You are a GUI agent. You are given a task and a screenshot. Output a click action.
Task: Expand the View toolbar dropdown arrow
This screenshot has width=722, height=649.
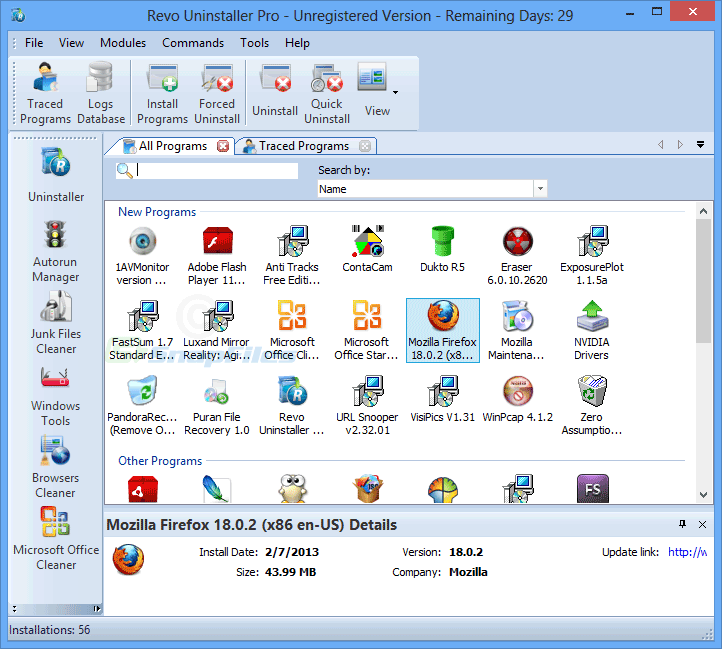pos(396,93)
